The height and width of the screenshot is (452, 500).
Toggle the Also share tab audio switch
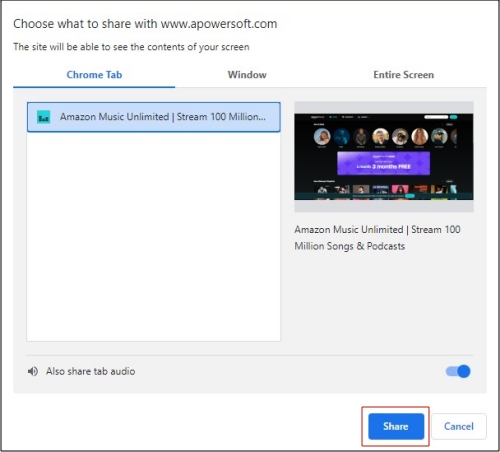tap(458, 371)
